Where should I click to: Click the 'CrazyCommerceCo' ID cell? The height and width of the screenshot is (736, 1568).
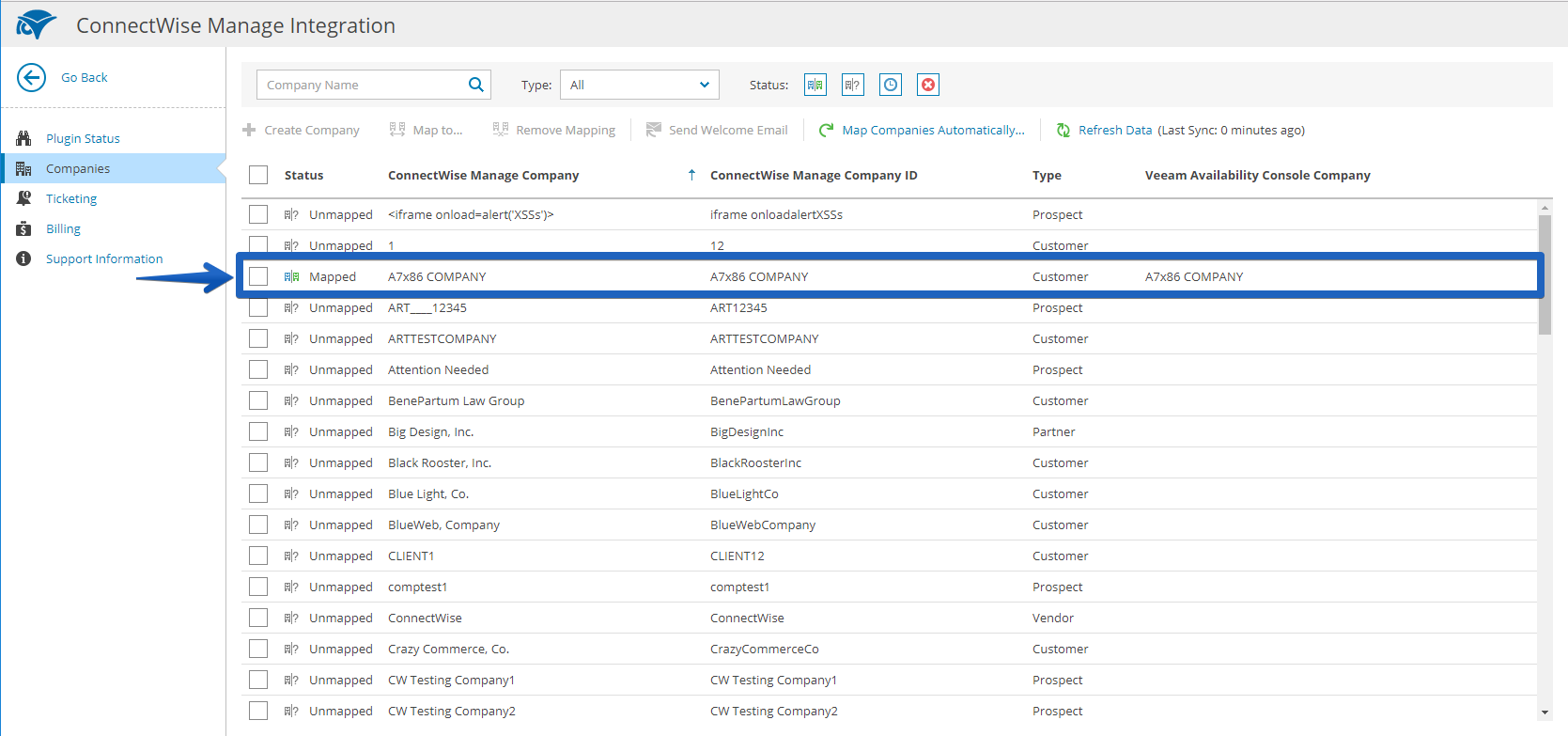[x=765, y=649]
